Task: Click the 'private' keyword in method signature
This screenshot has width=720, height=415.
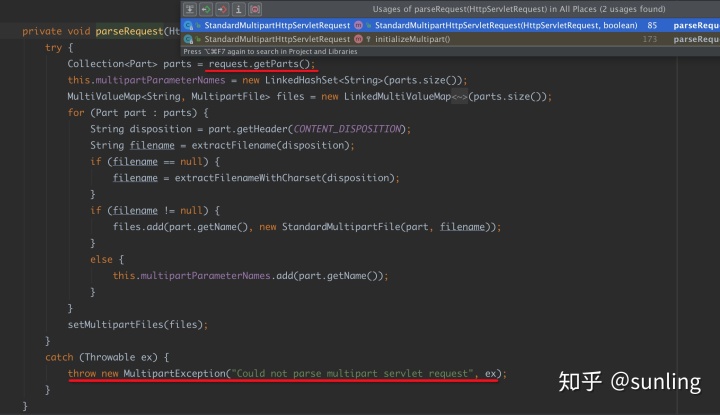Action: point(42,31)
